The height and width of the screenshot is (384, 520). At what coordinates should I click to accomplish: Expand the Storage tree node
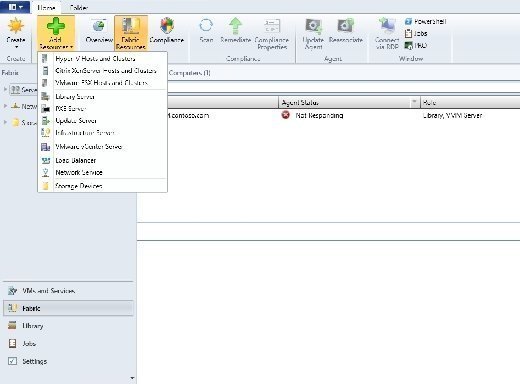5,122
